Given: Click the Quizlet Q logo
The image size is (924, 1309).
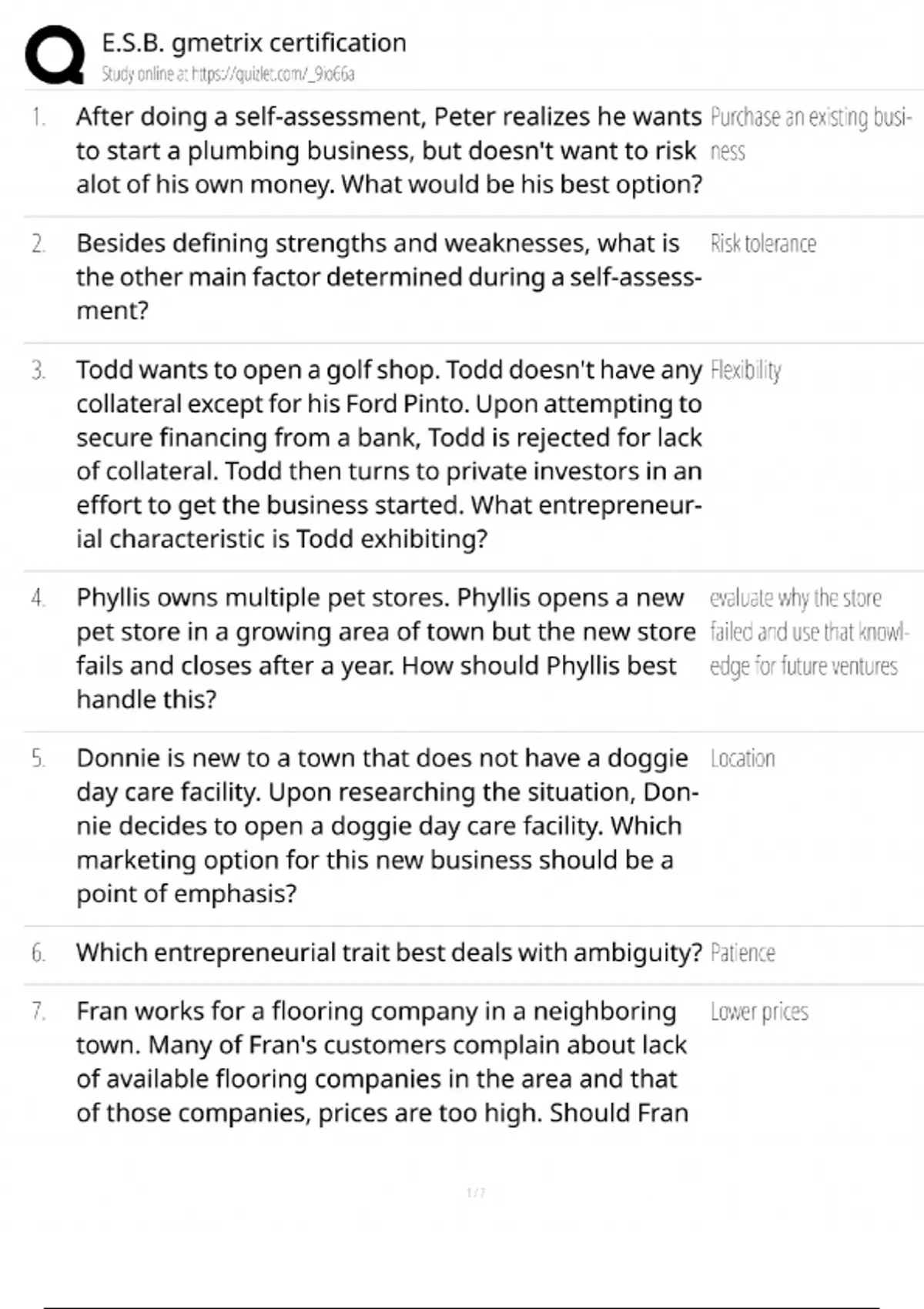Looking at the screenshot, I should [x=55, y=55].
